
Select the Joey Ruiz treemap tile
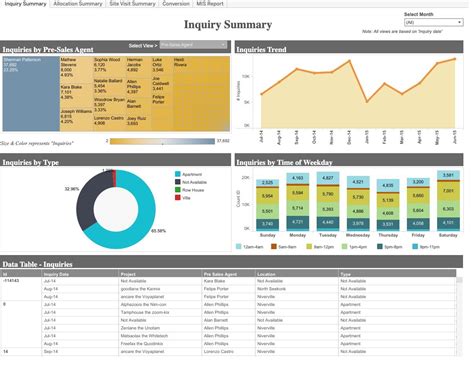(x=138, y=123)
